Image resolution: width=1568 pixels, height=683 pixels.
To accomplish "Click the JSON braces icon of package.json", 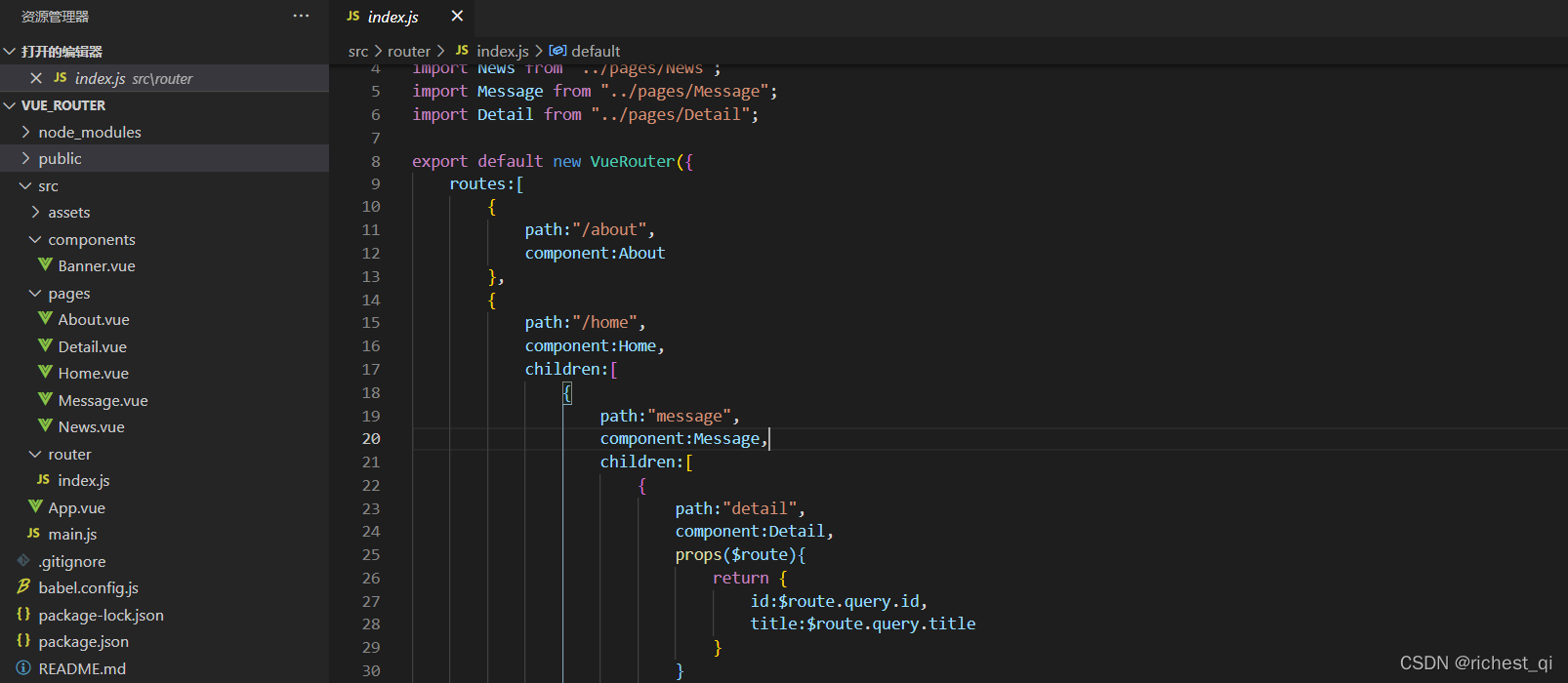I will 23,640.
